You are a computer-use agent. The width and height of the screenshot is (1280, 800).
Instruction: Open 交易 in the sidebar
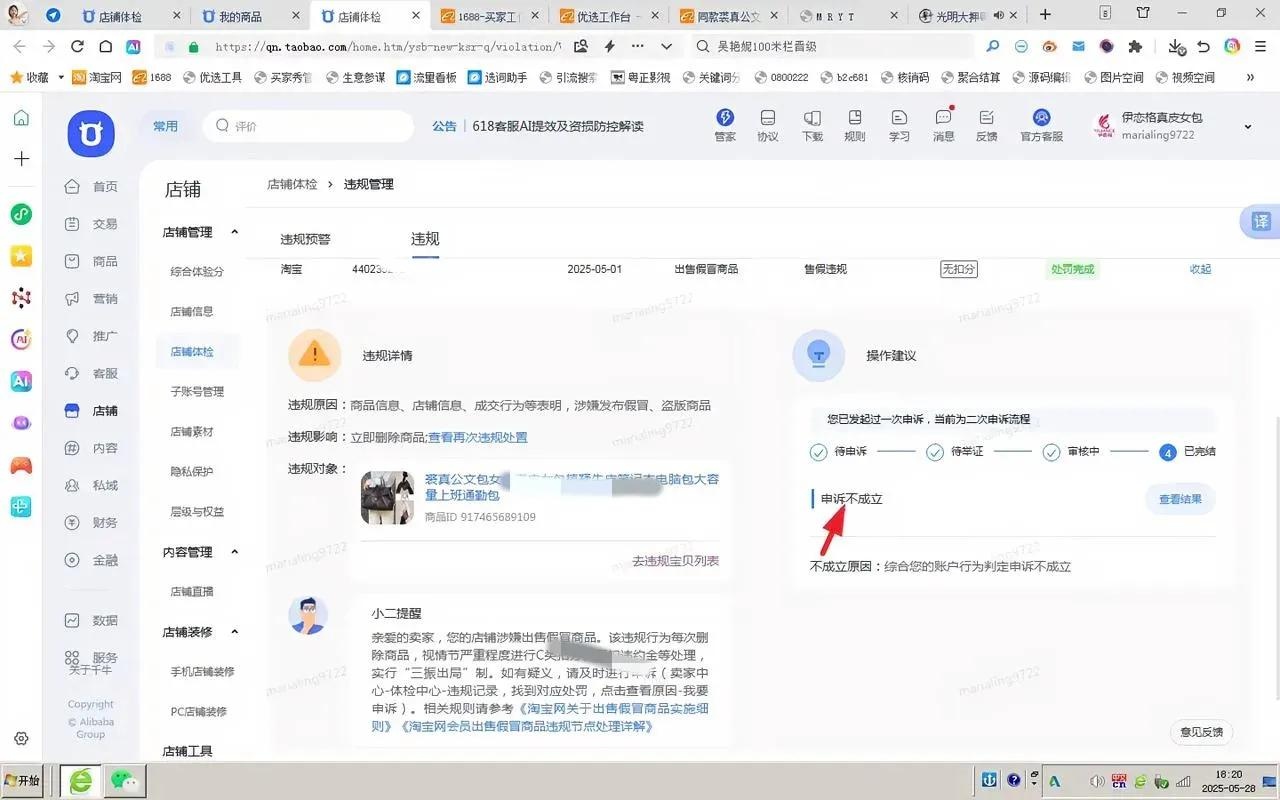(x=91, y=224)
